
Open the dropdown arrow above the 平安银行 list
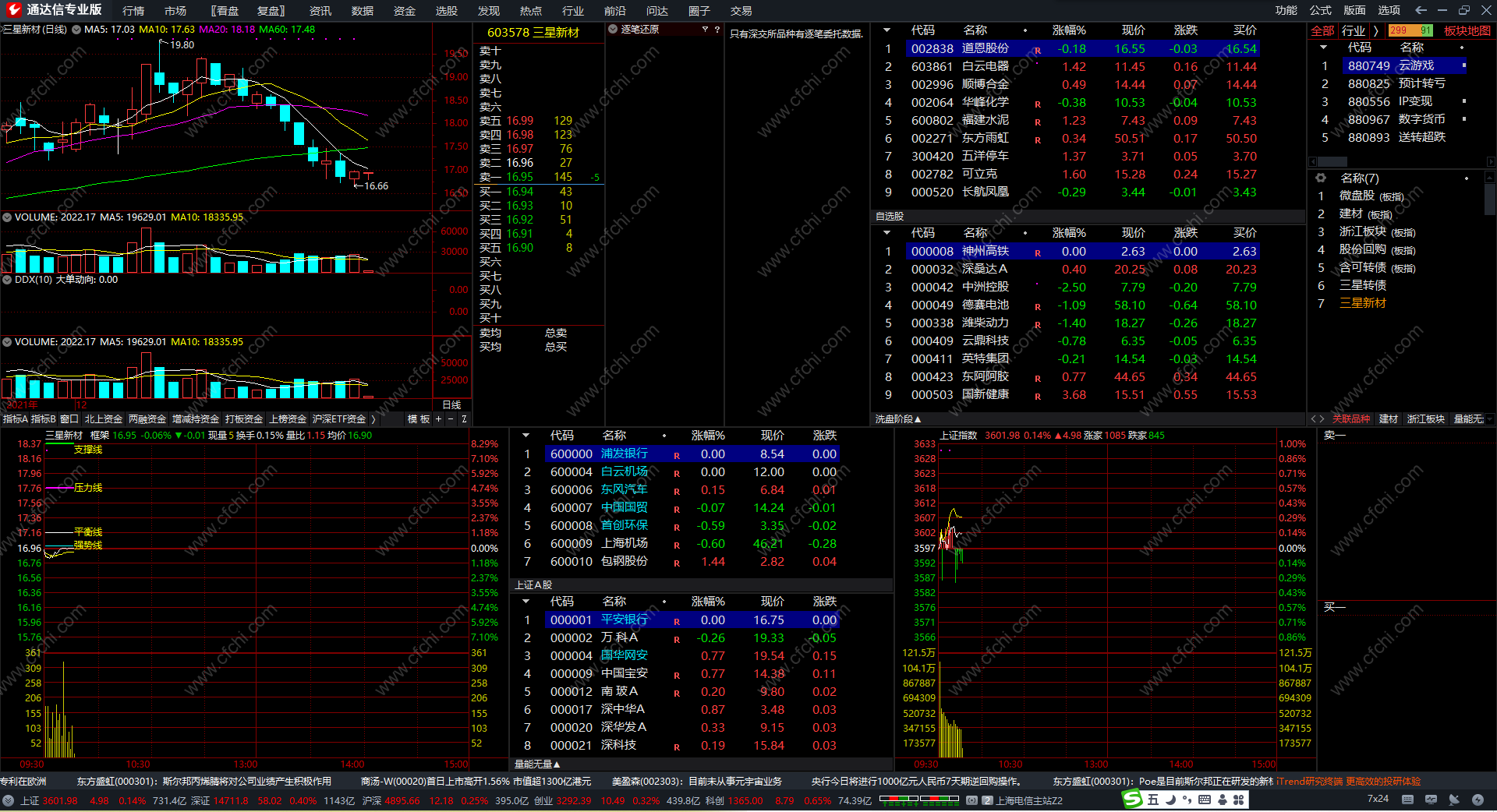point(526,602)
